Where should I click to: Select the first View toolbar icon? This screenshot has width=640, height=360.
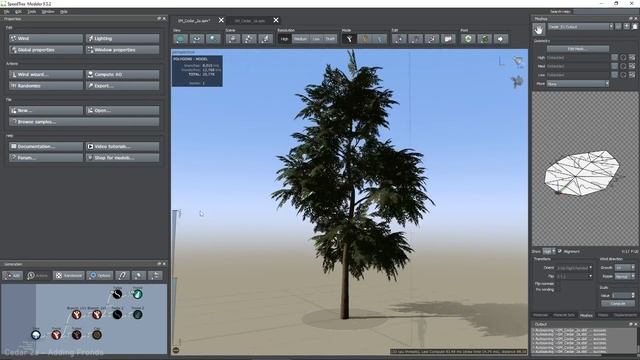coord(180,39)
